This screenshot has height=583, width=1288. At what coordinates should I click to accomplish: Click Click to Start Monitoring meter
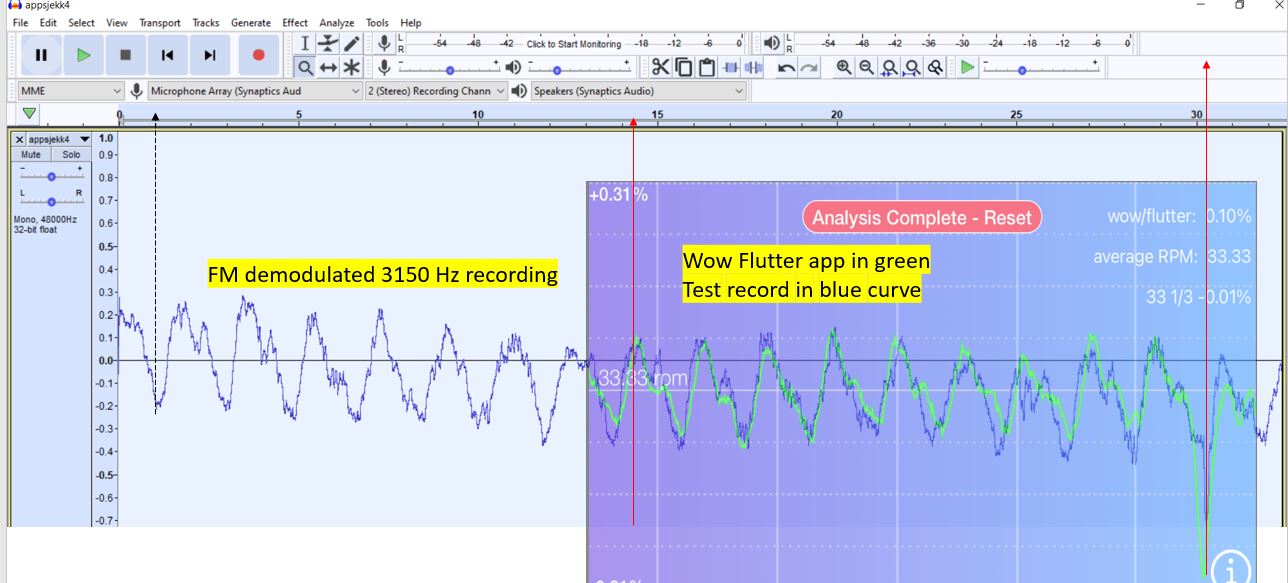[573, 44]
